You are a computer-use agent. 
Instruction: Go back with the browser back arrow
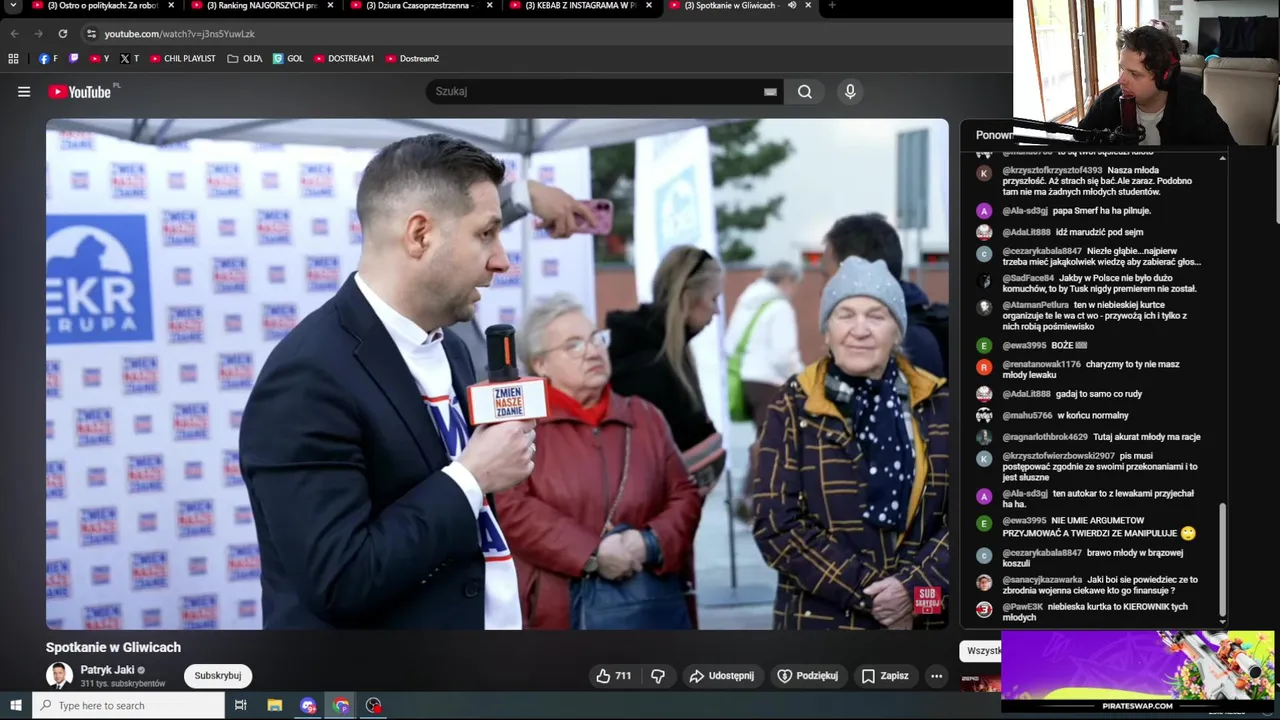15,33
